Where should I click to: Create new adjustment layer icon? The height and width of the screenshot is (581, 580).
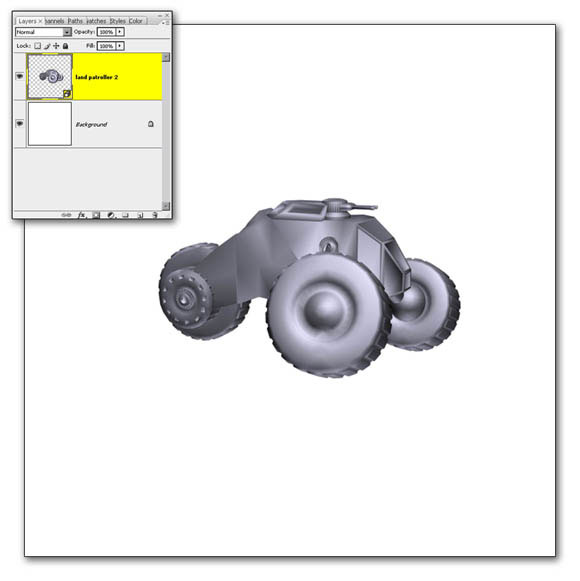[110, 215]
